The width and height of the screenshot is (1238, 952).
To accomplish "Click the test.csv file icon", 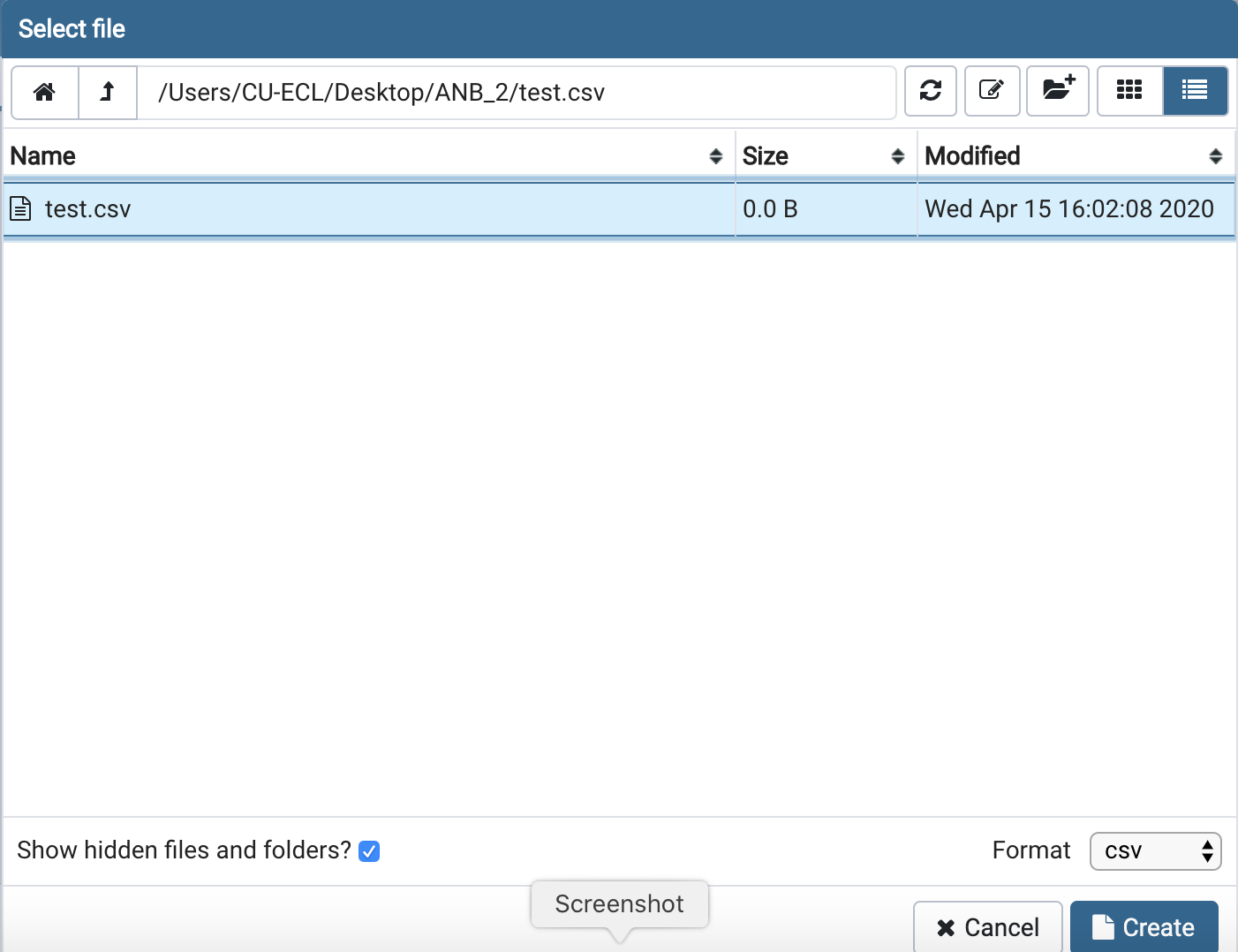I will [x=20, y=209].
